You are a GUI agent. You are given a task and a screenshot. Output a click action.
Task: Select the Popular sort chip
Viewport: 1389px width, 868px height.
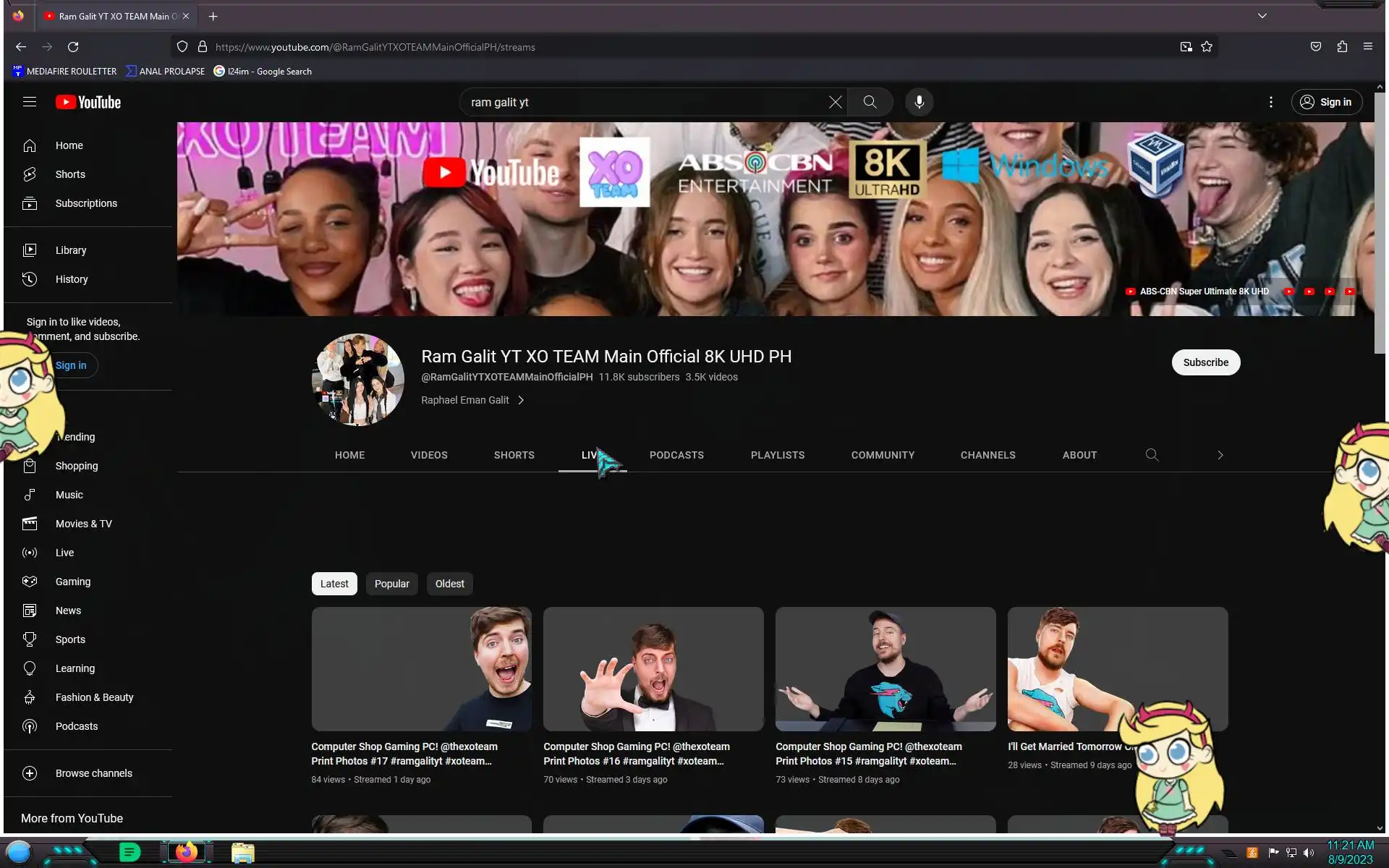click(x=391, y=584)
